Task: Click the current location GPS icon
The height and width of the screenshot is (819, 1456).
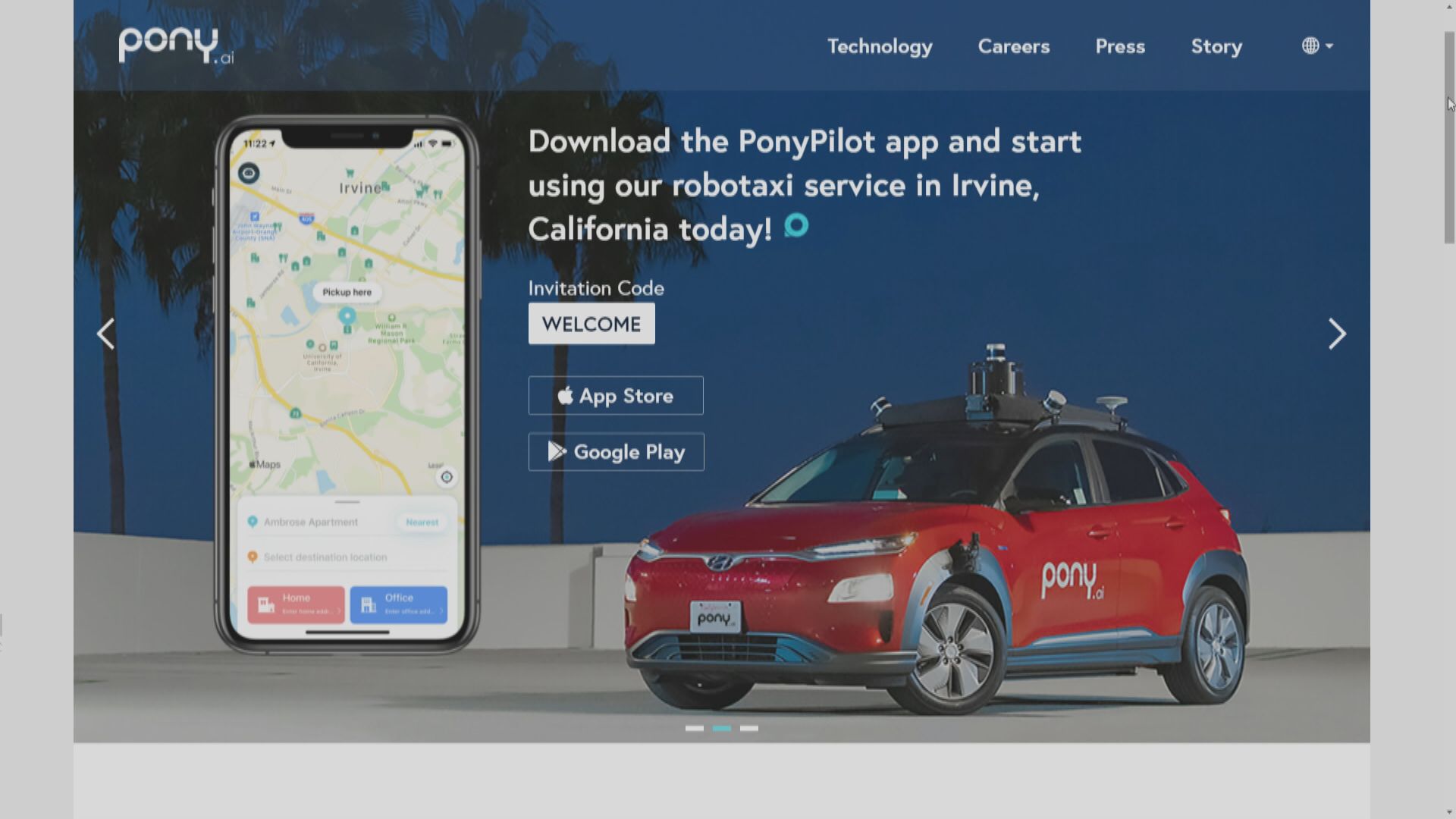Action: [446, 477]
